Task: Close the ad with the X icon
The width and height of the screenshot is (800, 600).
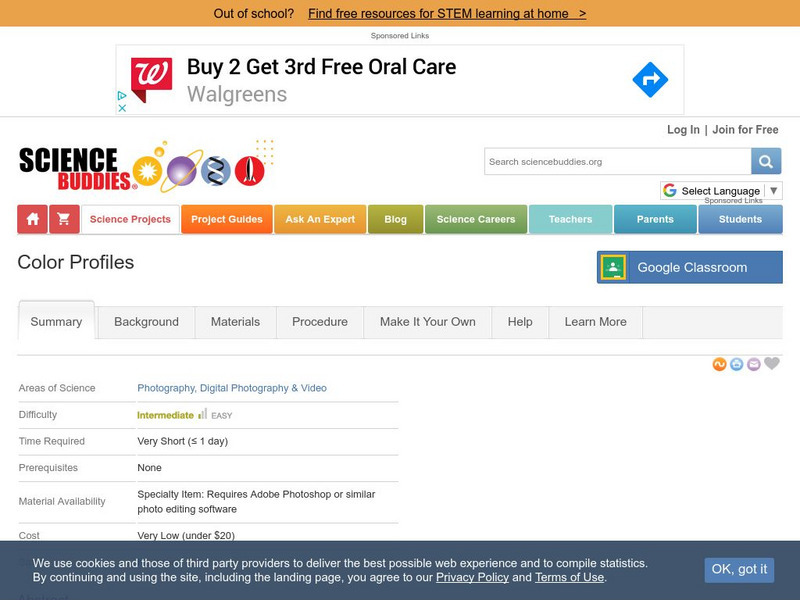Action: (122, 108)
